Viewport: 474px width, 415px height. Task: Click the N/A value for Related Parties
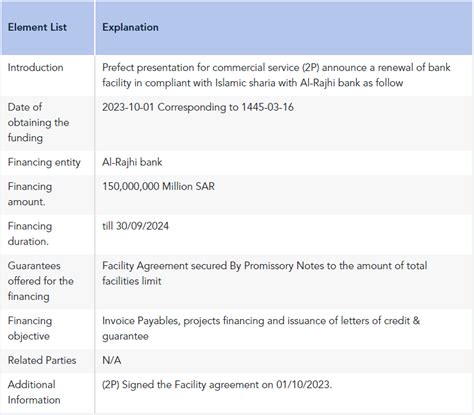[x=112, y=360]
